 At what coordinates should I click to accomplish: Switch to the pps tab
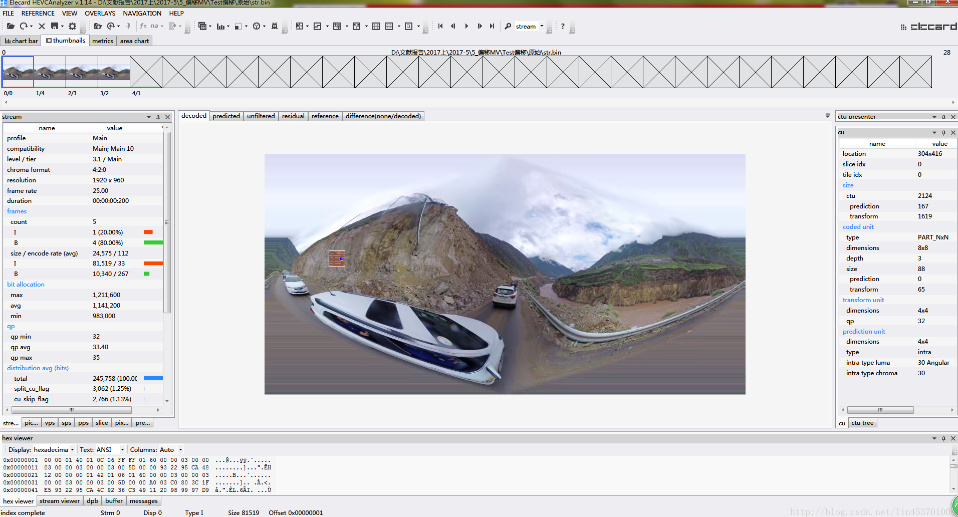click(83, 423)
